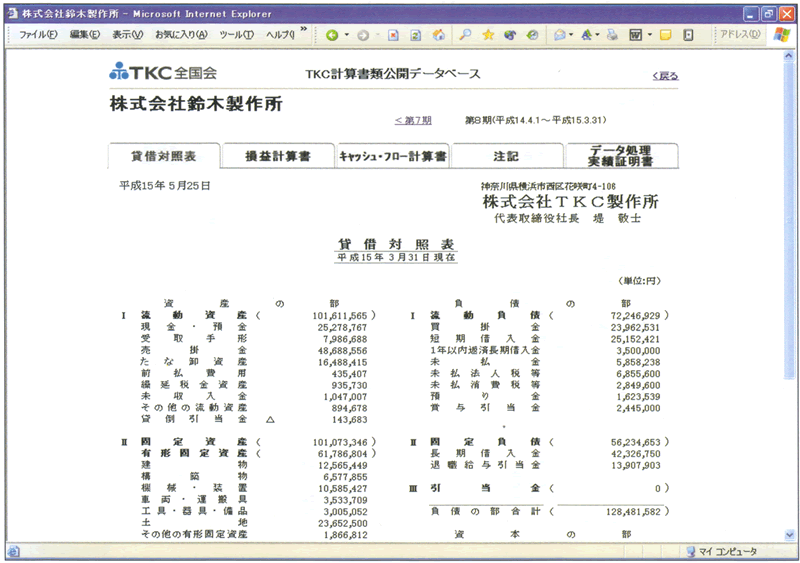Screen dimensions: 800x563
Task: Click the Forward navigation arrow icon
Action: [x=363, y=35]
